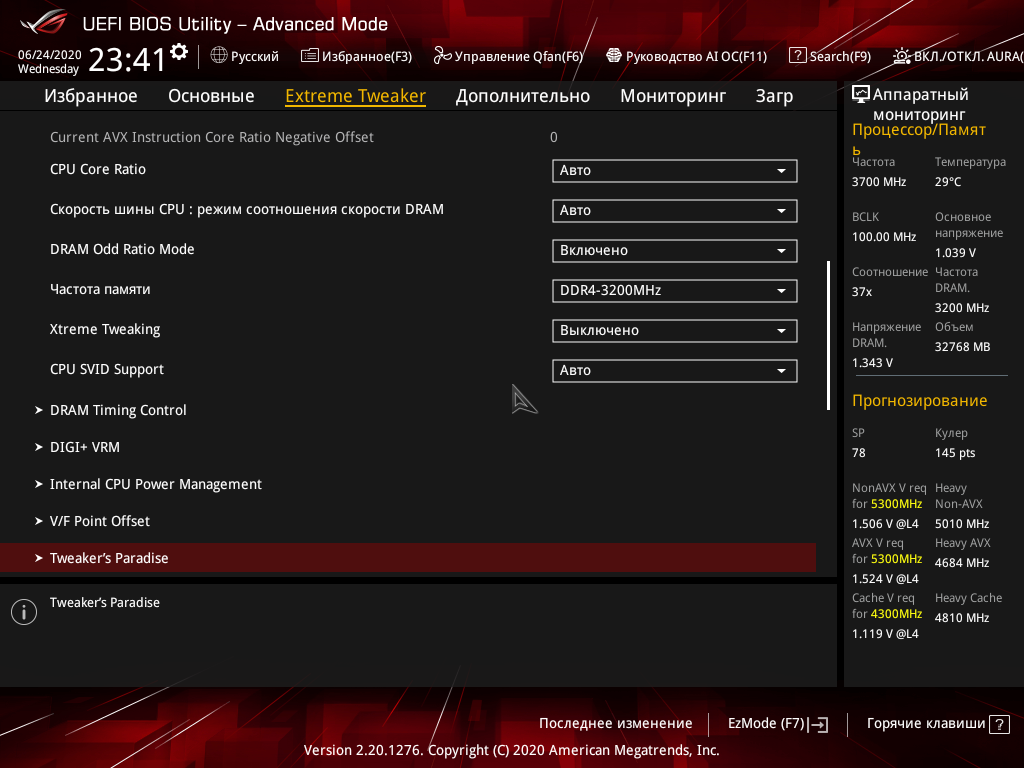Open Qfan control fan icon
This screenshot has width=1024, height=768.
(442, 56)
